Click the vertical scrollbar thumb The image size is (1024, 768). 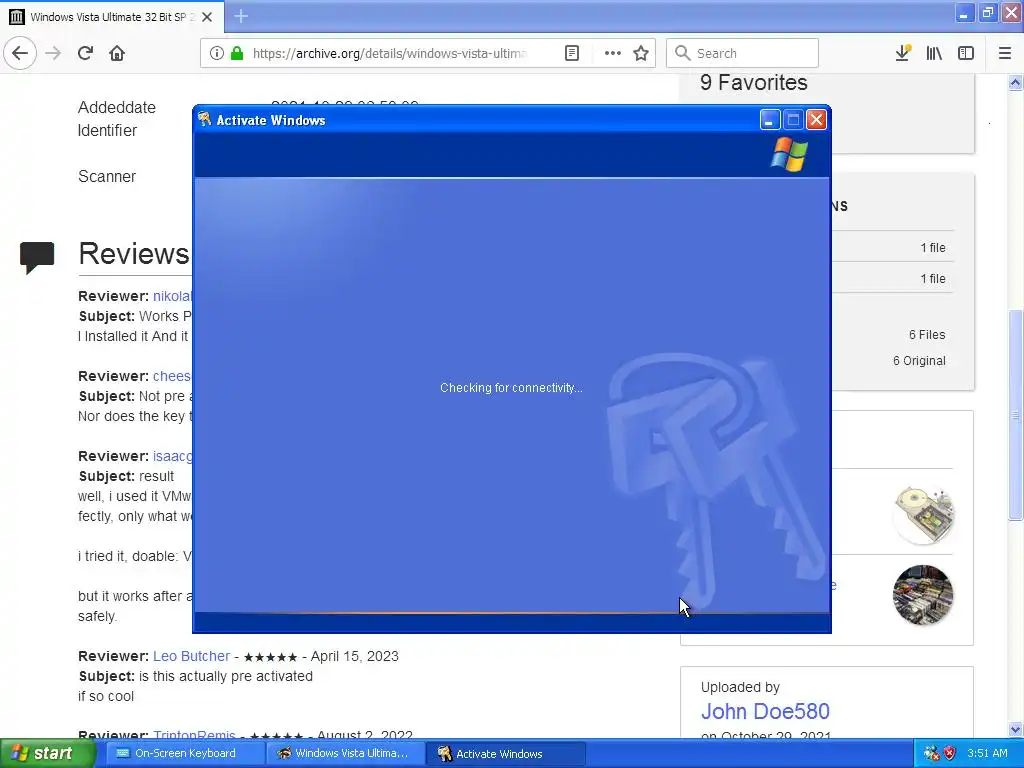[1015, 415]
